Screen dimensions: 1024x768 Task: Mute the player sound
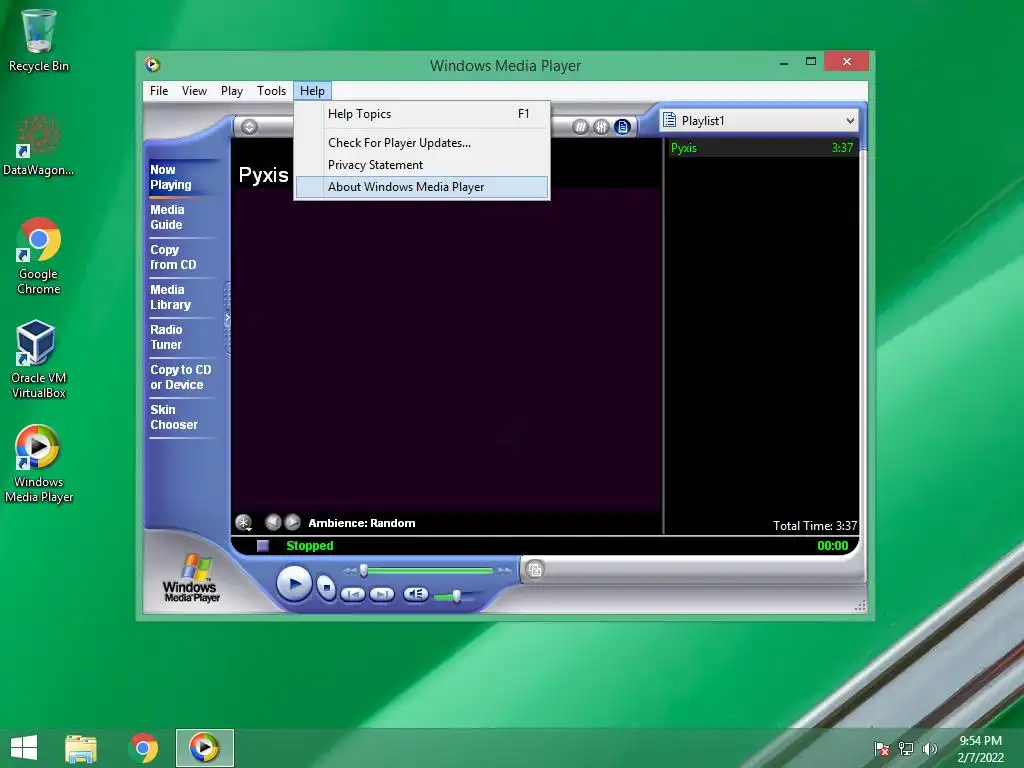(x=415, y=594)
